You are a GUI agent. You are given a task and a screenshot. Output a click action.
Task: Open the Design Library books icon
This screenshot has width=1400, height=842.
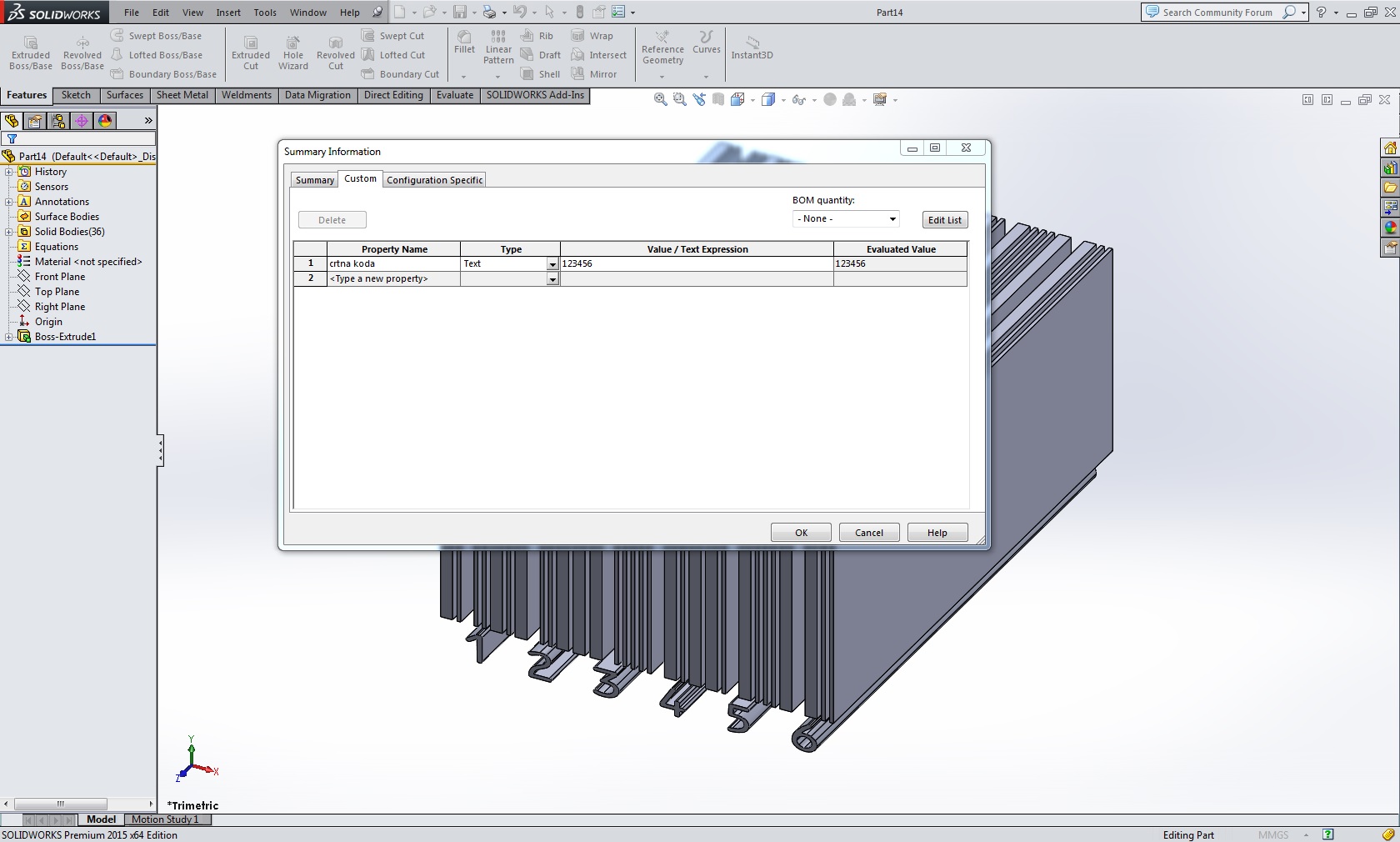1389,168
